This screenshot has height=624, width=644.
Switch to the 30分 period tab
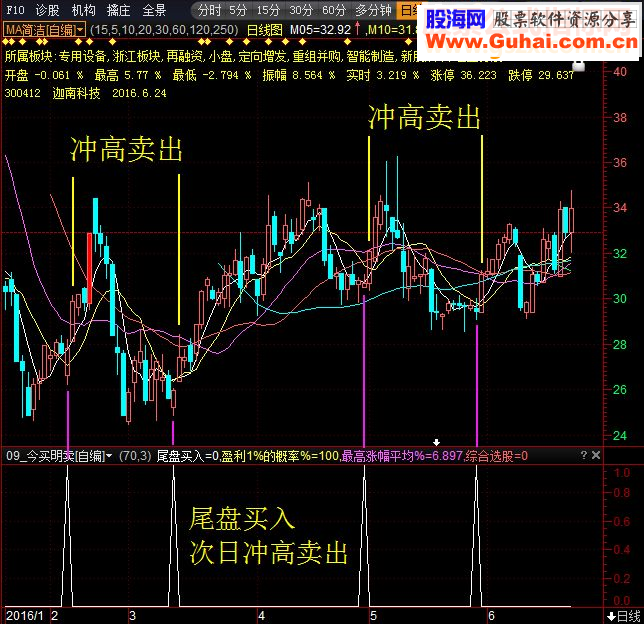[301, 10]
